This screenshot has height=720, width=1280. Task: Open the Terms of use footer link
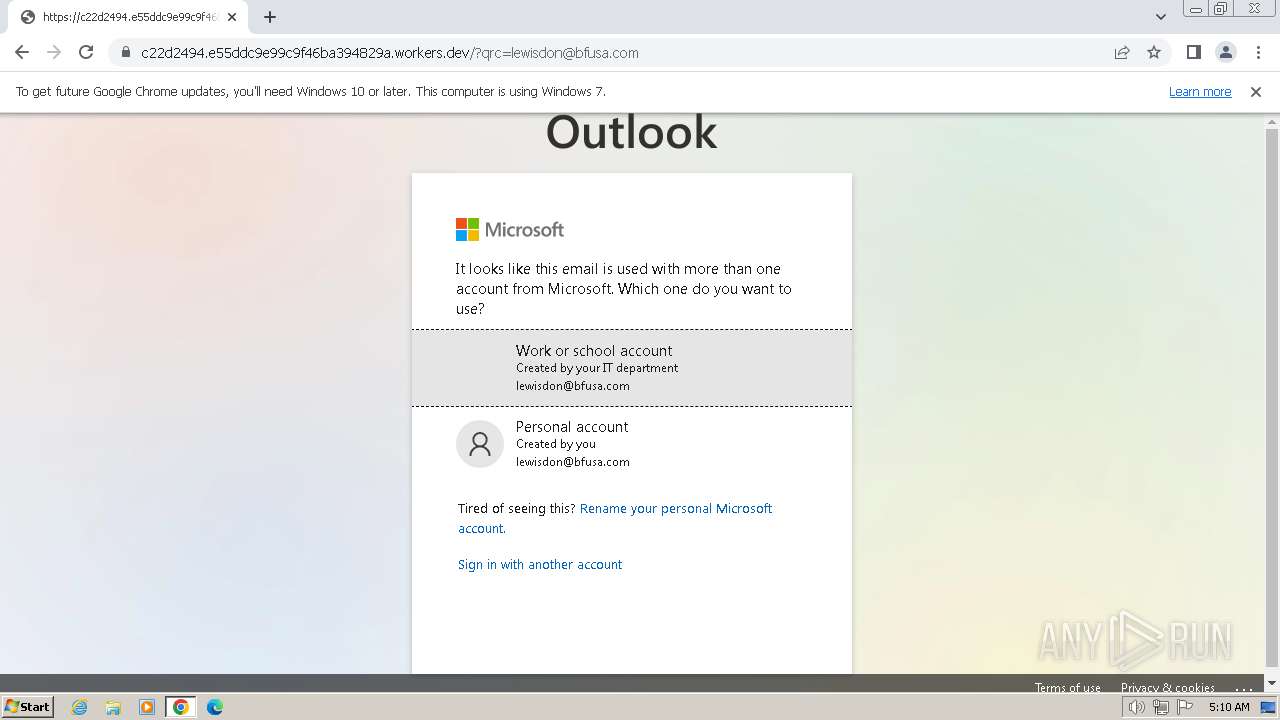click(x=1068, y=687)
